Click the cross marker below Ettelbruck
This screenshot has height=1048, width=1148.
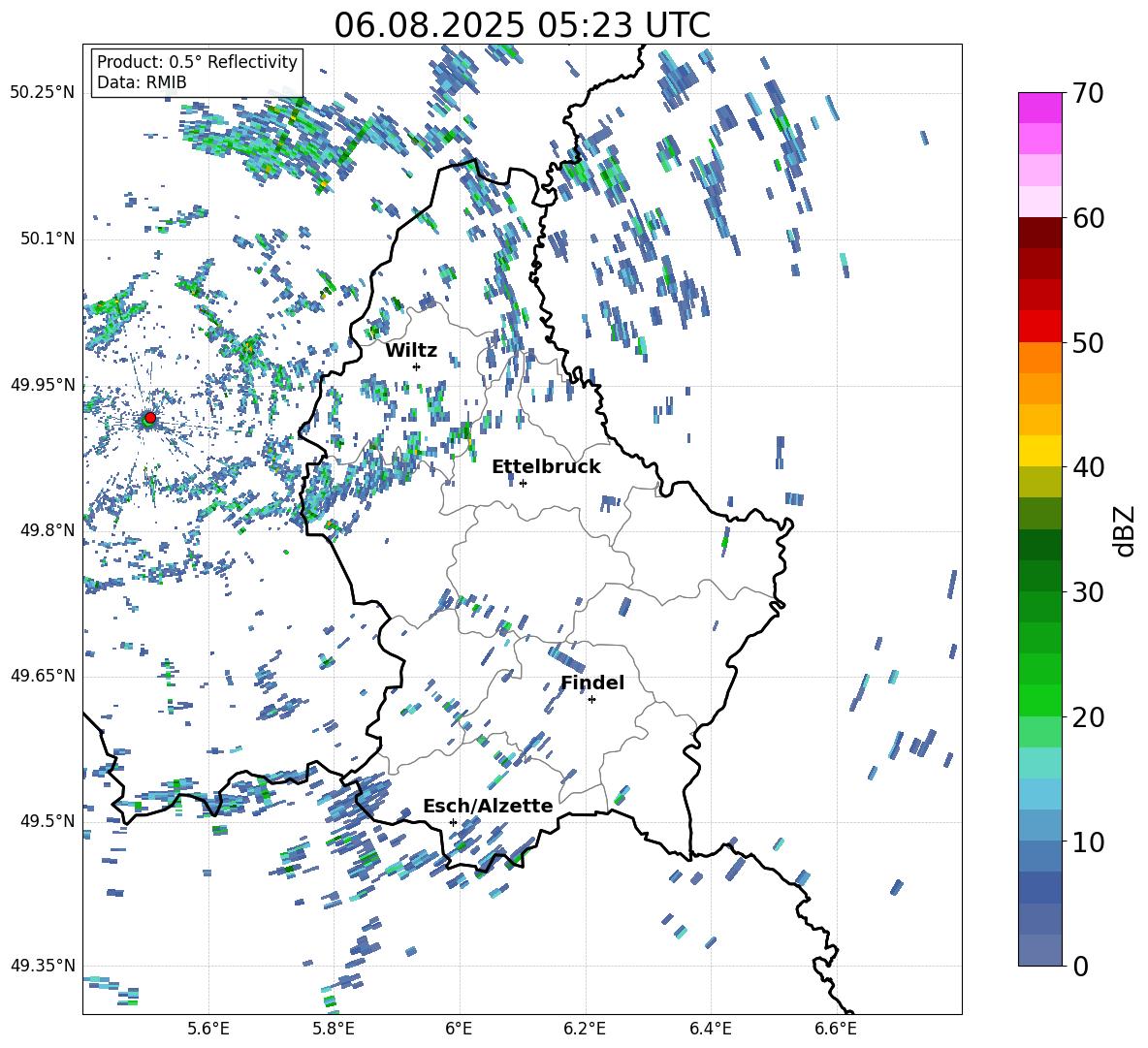(x=523, y=483)
